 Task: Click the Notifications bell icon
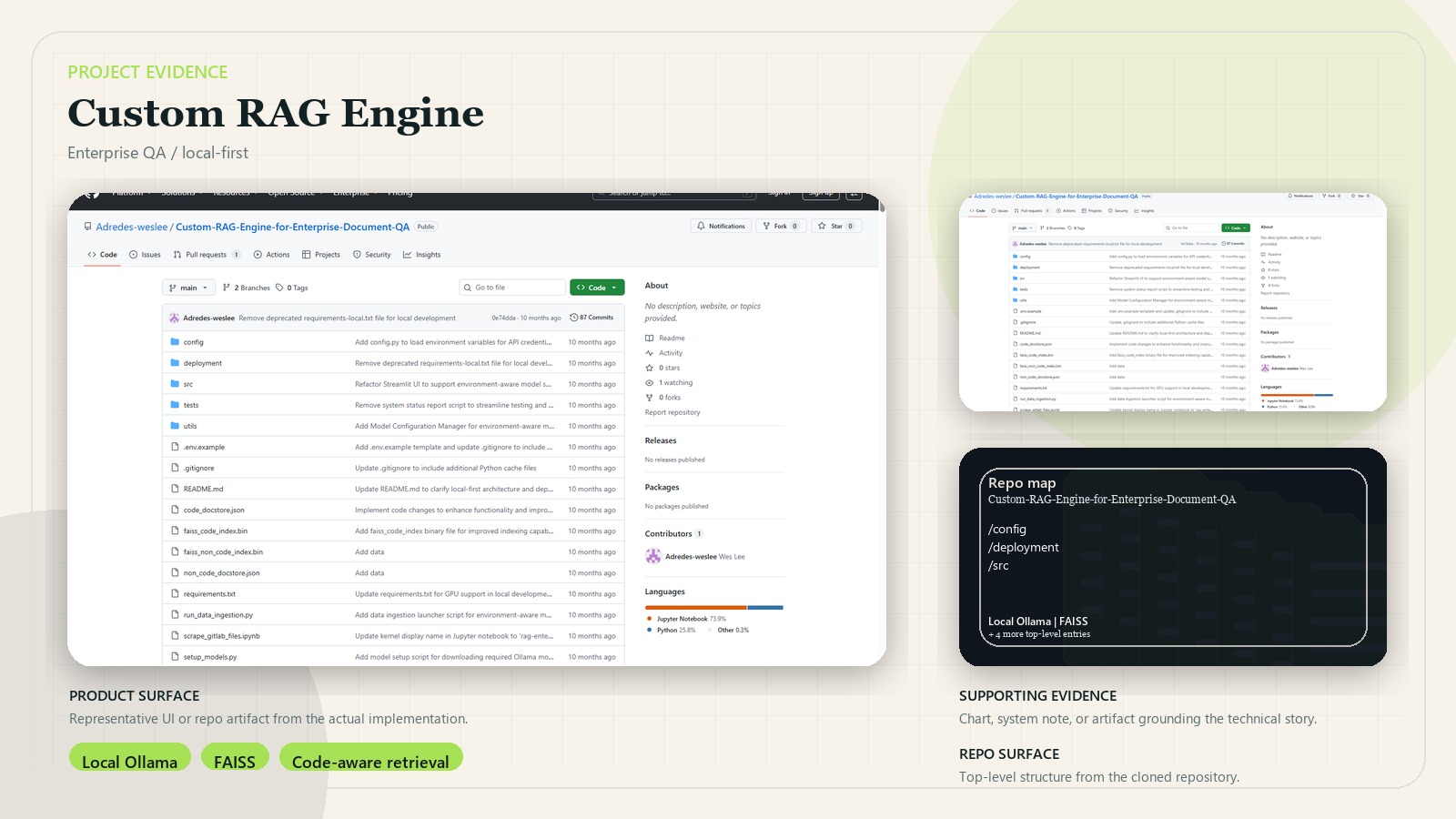coord(700,226)
